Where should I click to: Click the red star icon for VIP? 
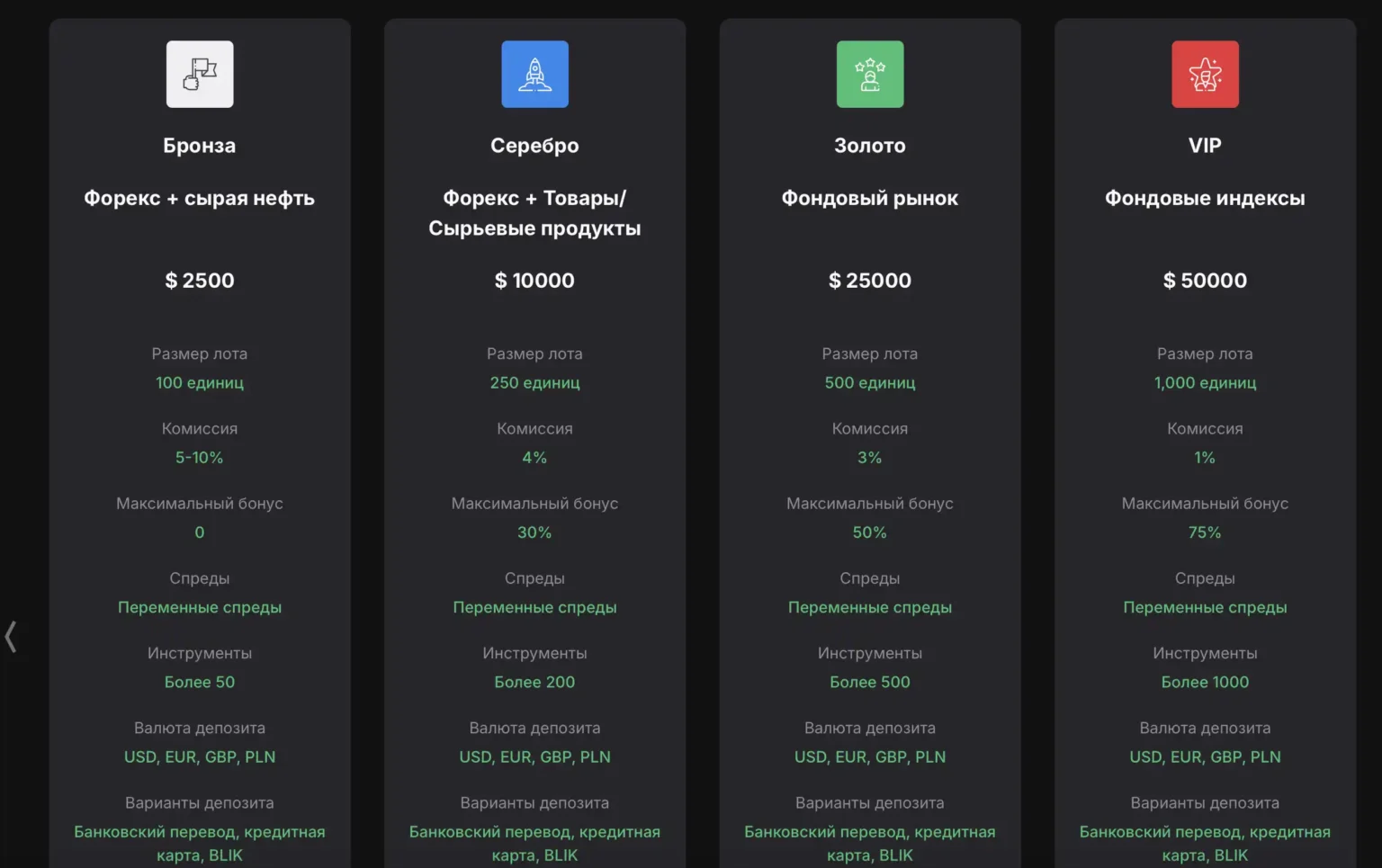click(x=1205, y=75)
